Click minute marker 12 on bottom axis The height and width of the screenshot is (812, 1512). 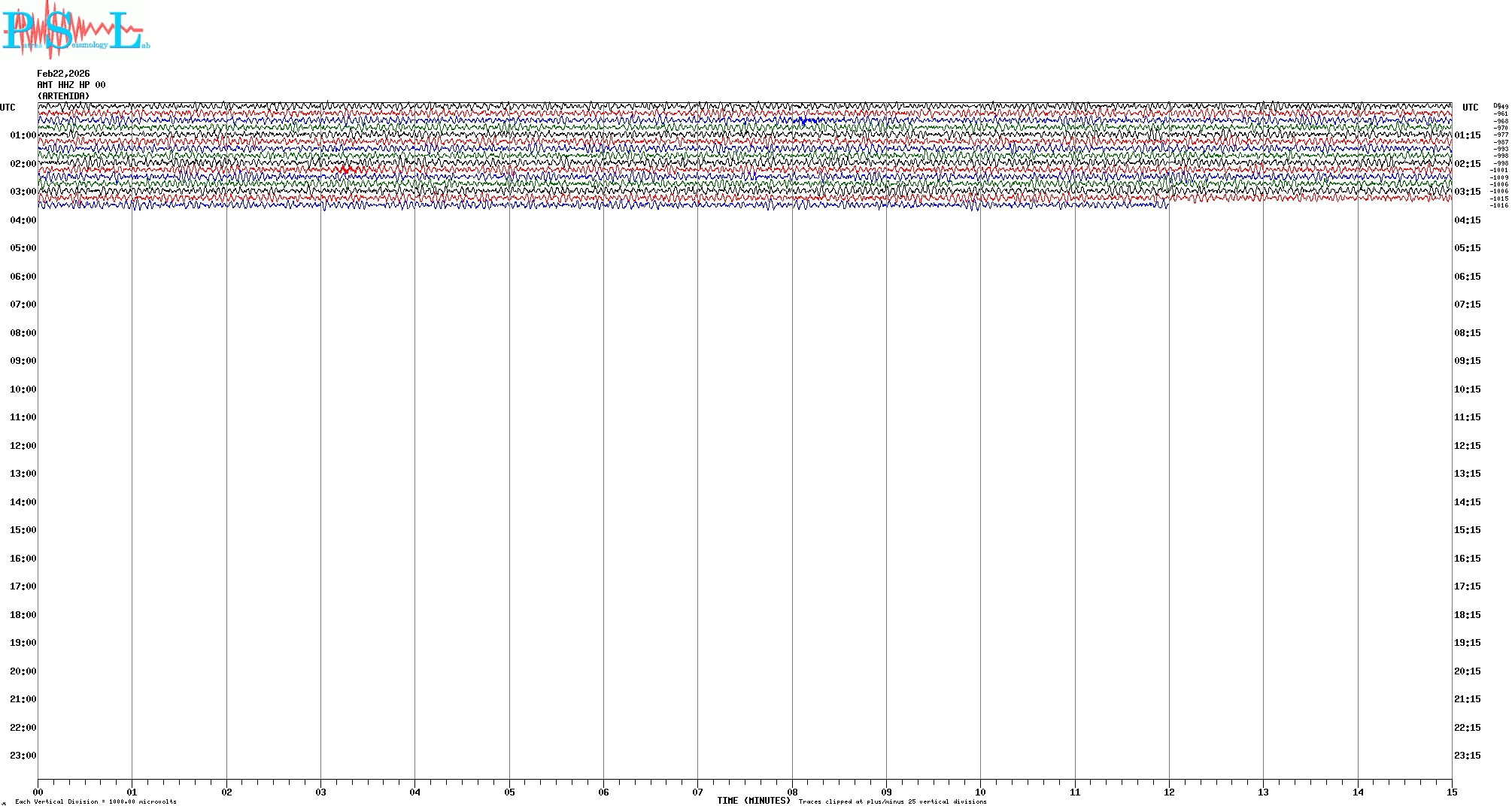tap(1169, 792)
